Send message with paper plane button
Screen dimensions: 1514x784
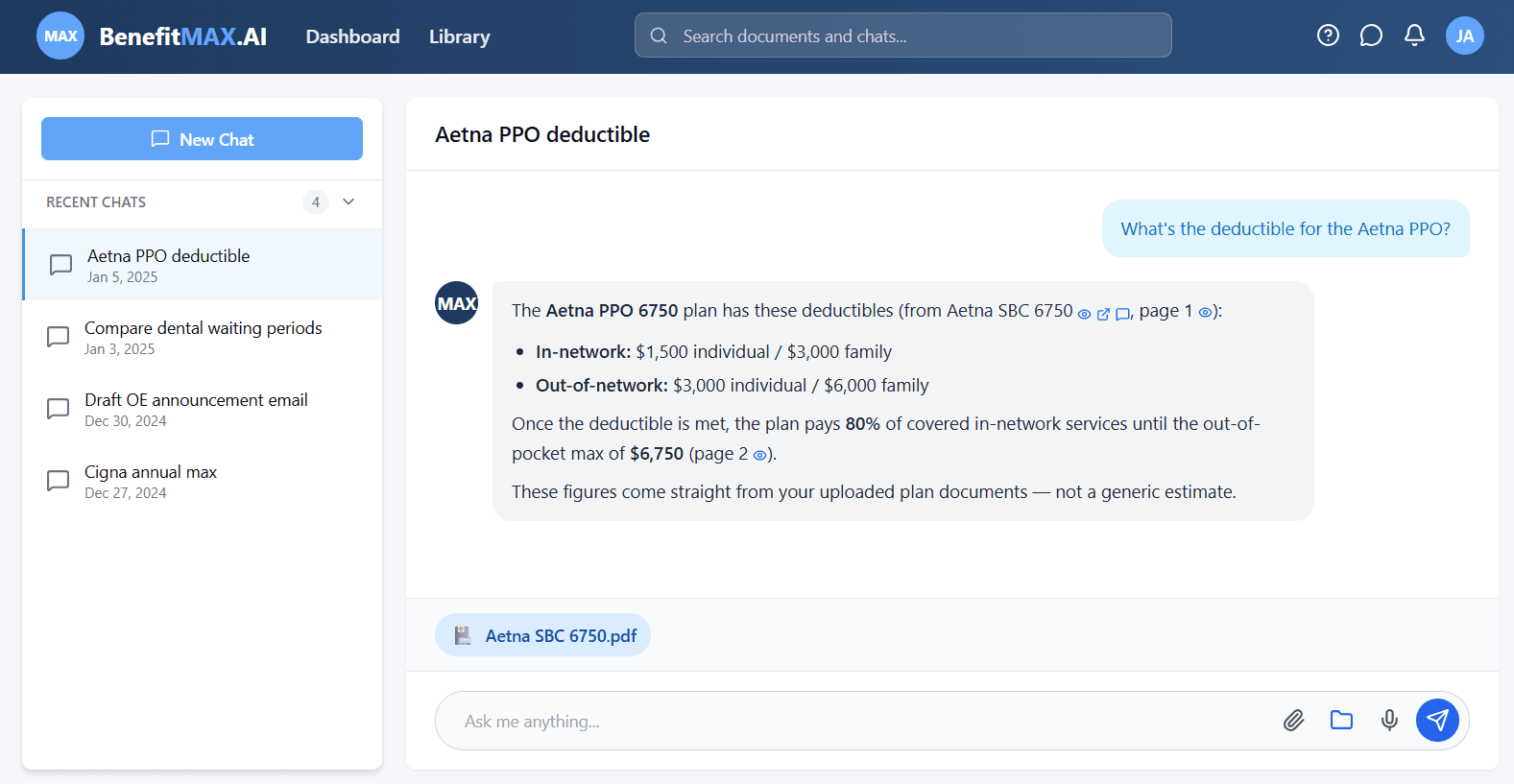tap(1437, 720)
